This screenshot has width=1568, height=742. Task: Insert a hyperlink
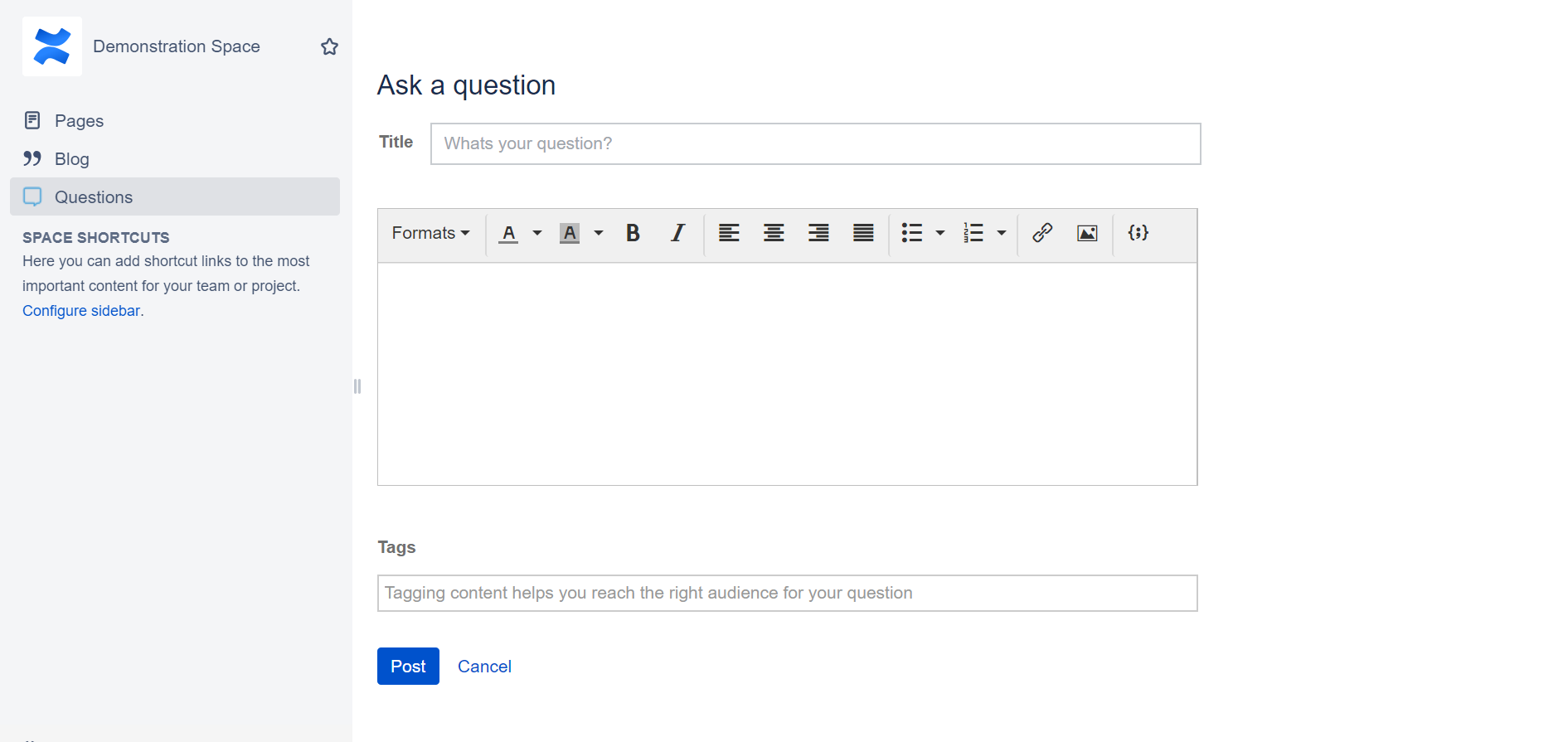pos(1042,233)
